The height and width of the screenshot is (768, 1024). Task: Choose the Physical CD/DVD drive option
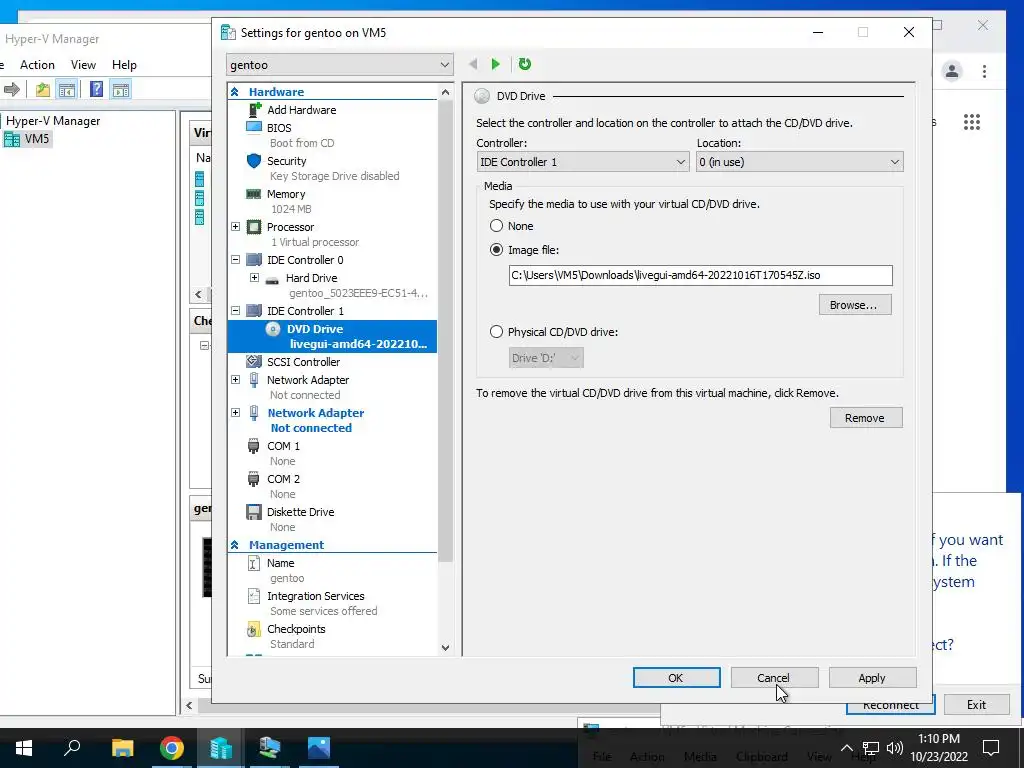click(497, 332)
